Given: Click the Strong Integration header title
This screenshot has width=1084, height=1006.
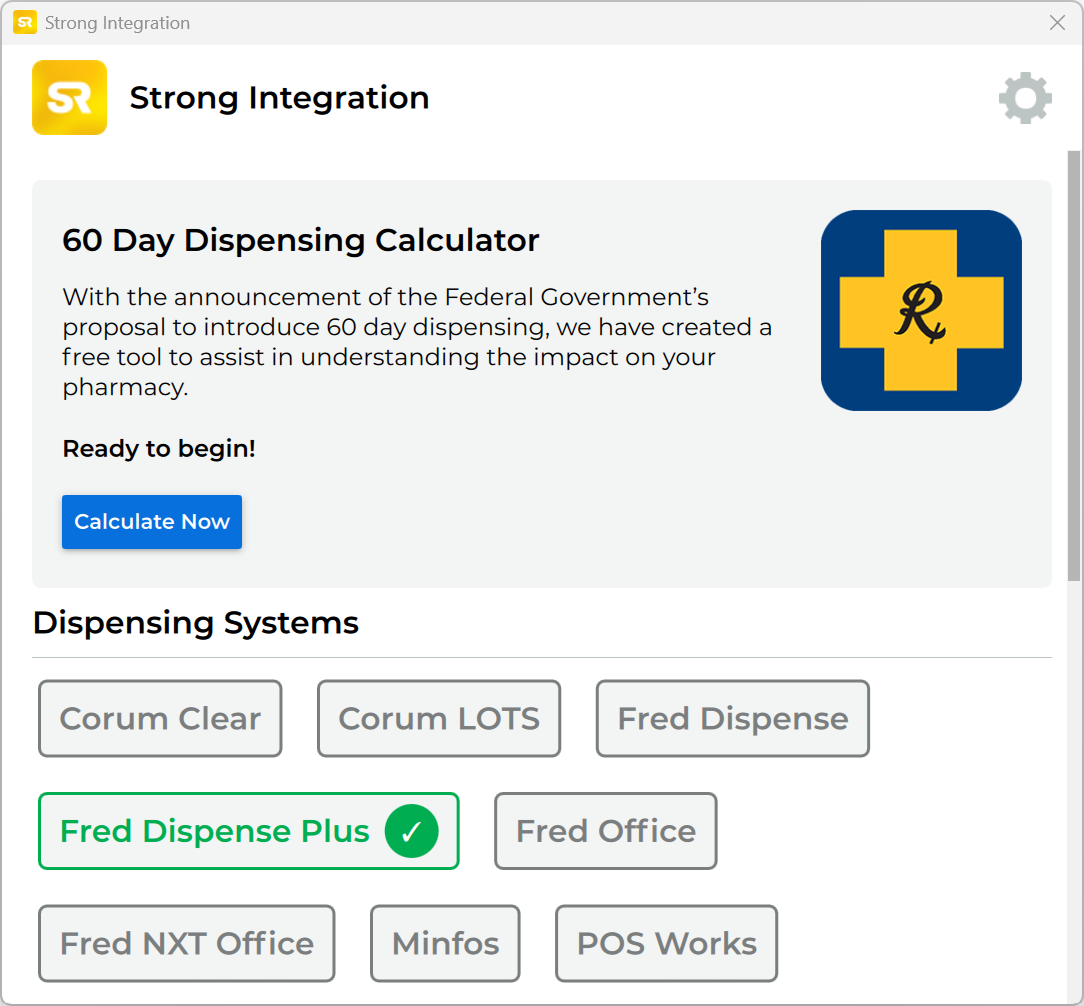Looking at the screenshot, I should pos(279,97).
